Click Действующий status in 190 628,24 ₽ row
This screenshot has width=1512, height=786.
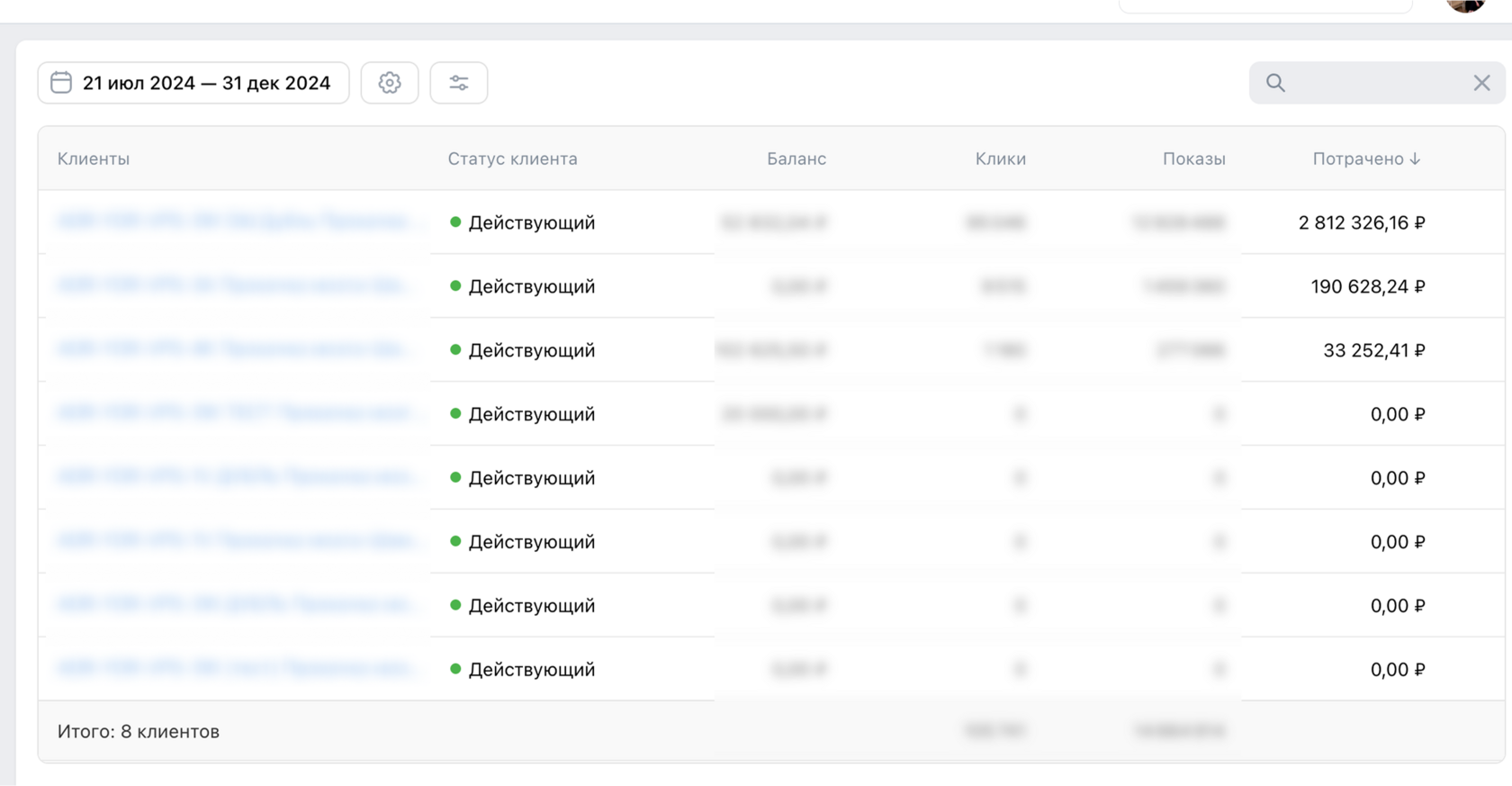[531, 286]
